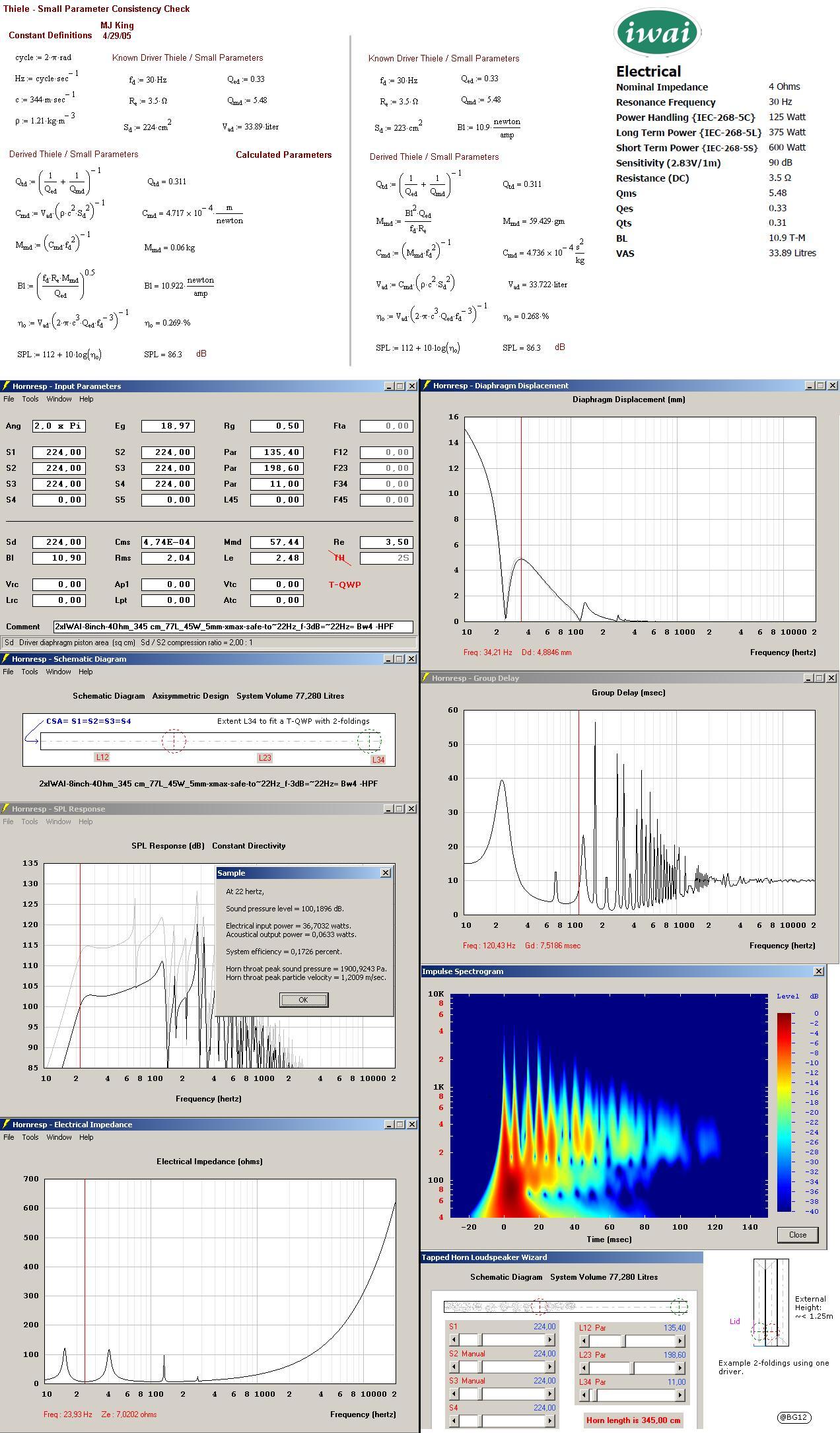Click the S2 Manual slider's right arrow

tap(549, 1367)
